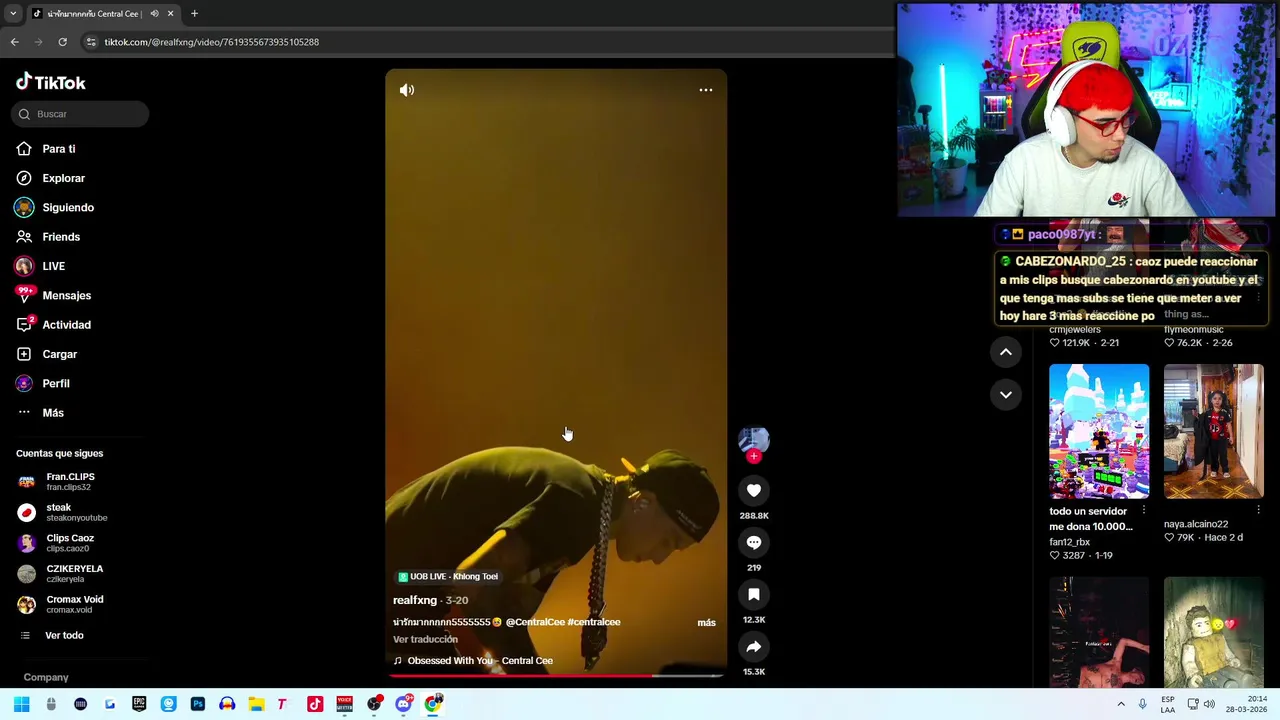
Task: Open OBS Studio from taskbar
Action: [x=374, y=704]
